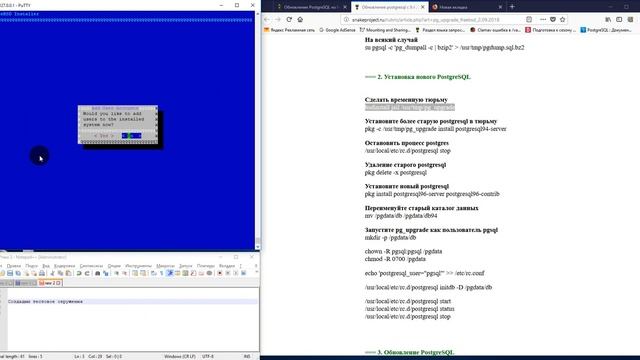Toggle the Firefox sidebar icon
The width and height of the screenshot is (640, 360).
[619, 19]
